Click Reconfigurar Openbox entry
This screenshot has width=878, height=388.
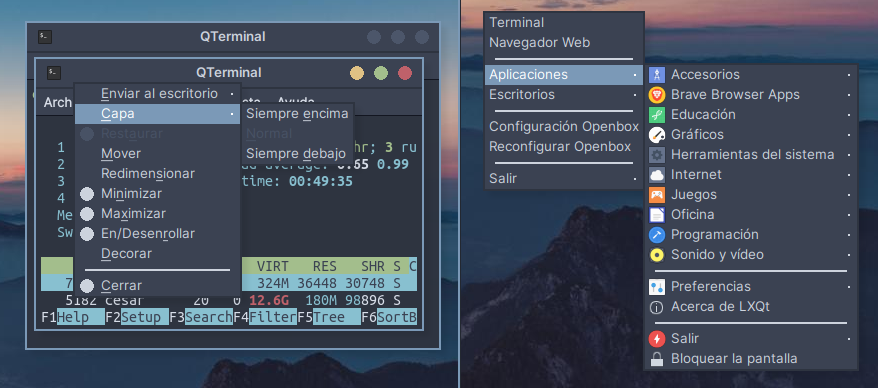coord(564,147)
